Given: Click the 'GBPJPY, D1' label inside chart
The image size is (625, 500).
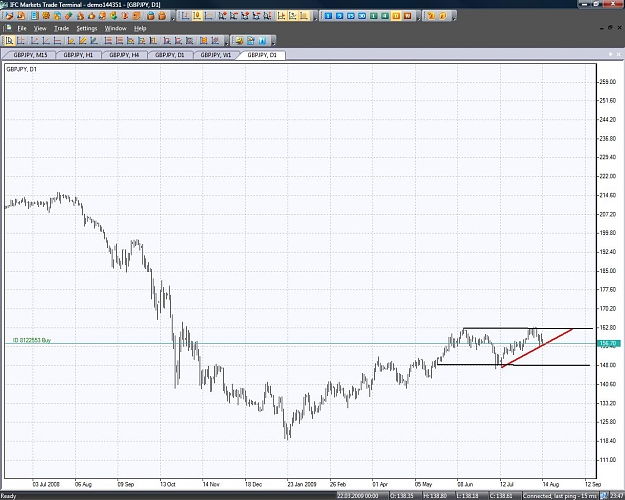Looking at the screenshot, I should click(22, 69).
